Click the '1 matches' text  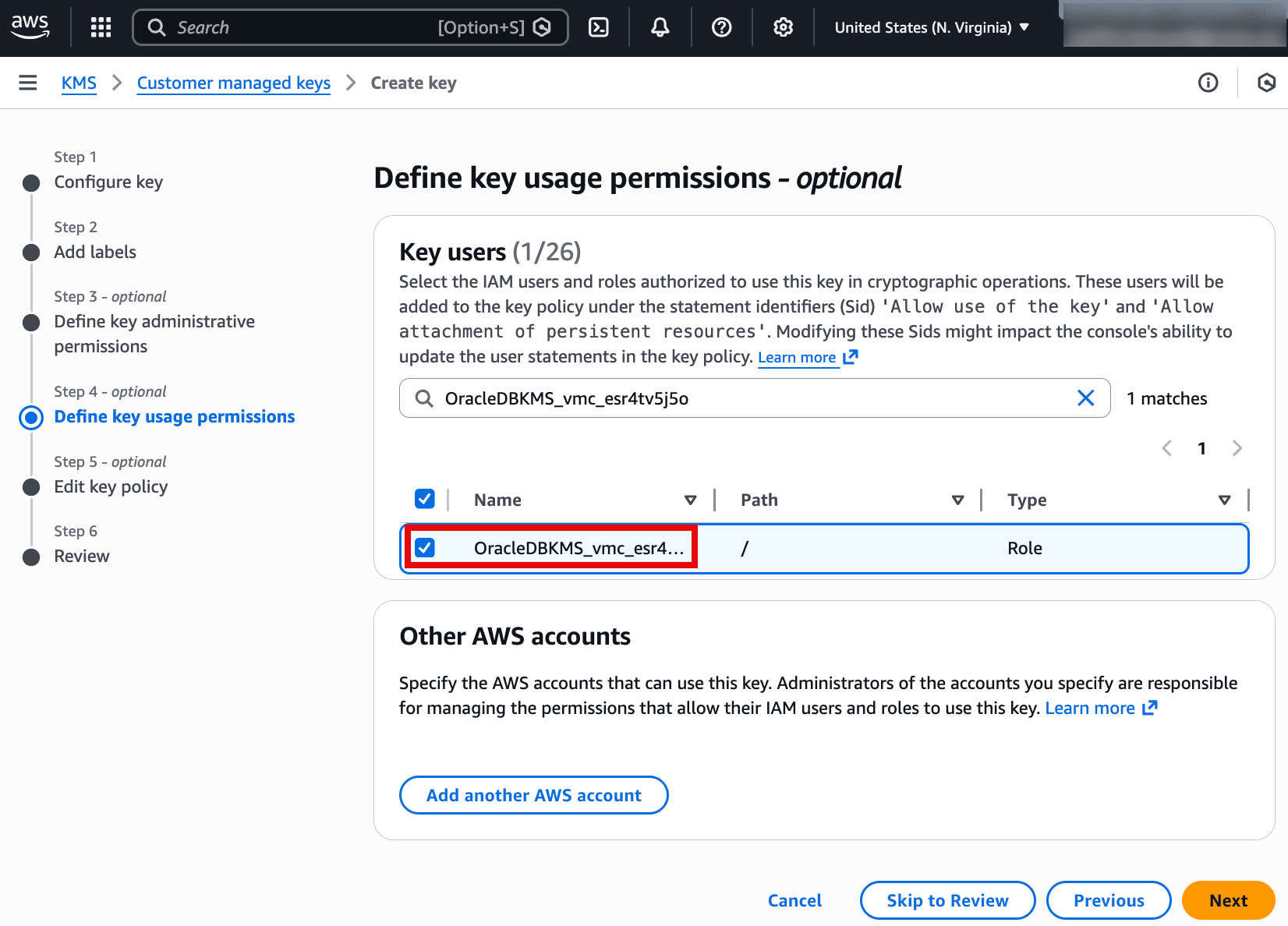click(x=1166, y=398)
